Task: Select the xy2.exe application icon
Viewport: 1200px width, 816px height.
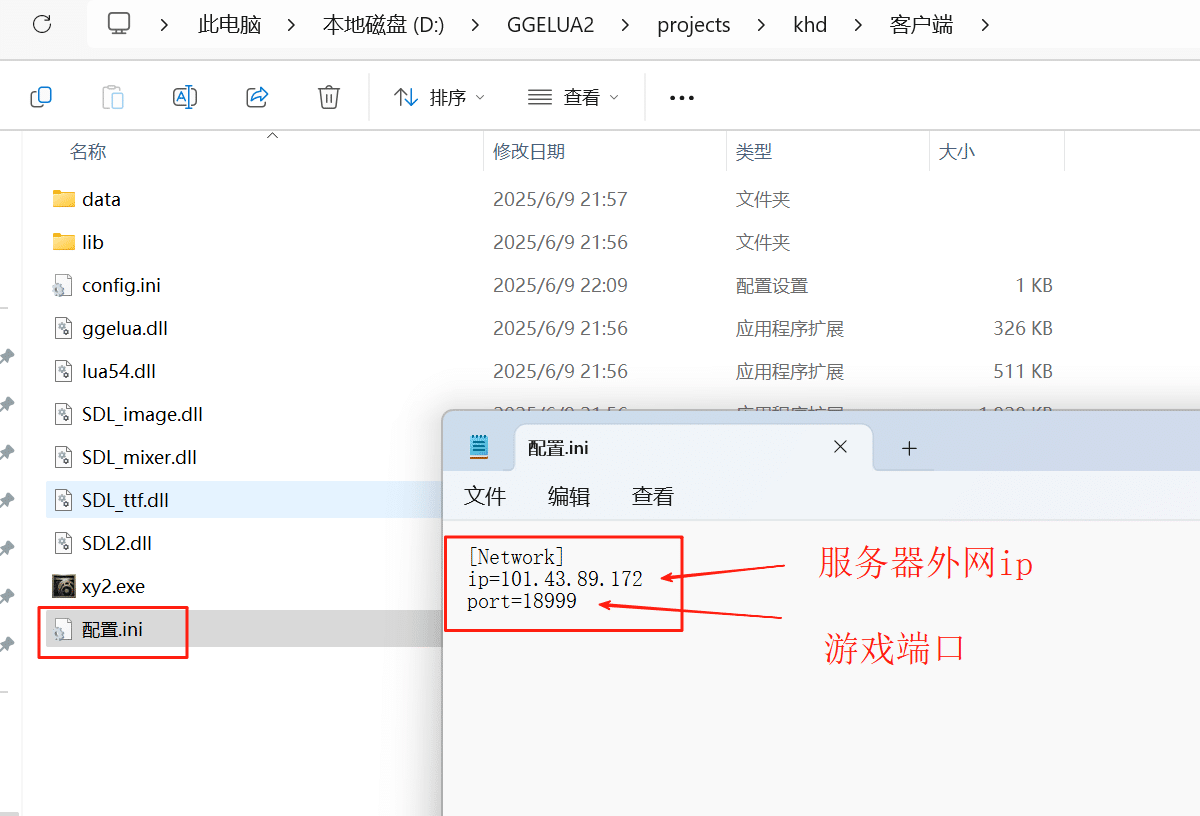Action: point(64,586)
